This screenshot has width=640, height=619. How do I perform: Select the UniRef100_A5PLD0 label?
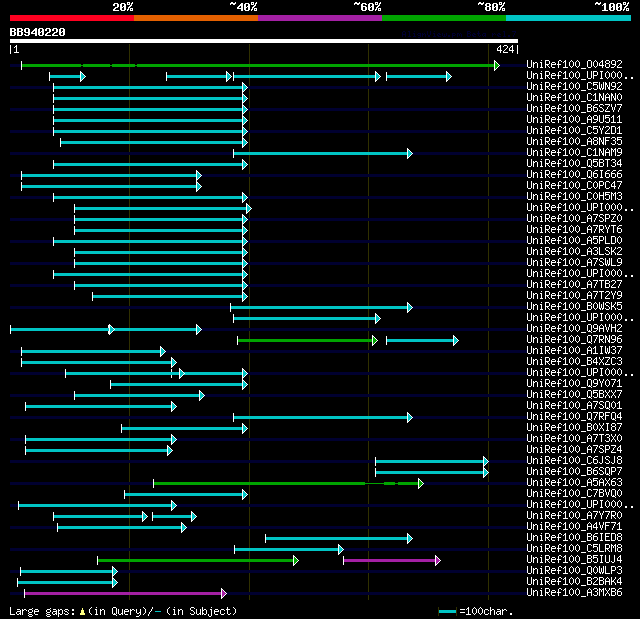574,240
